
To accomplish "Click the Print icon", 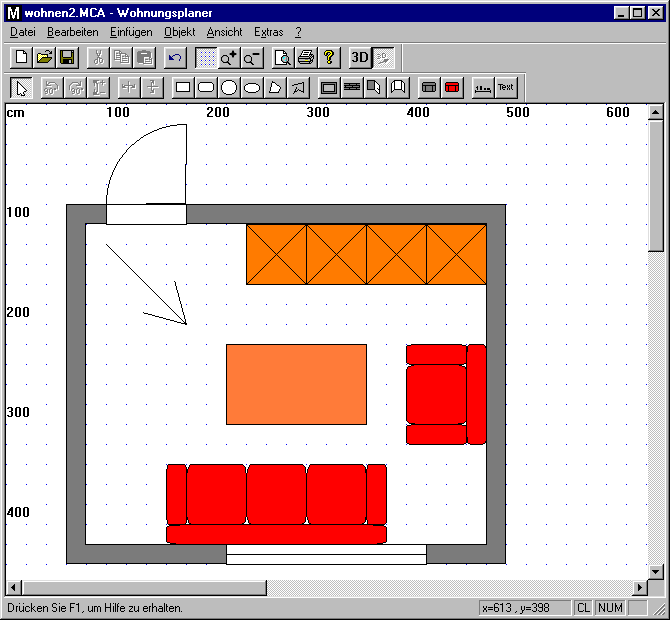I will click(306, 58).
